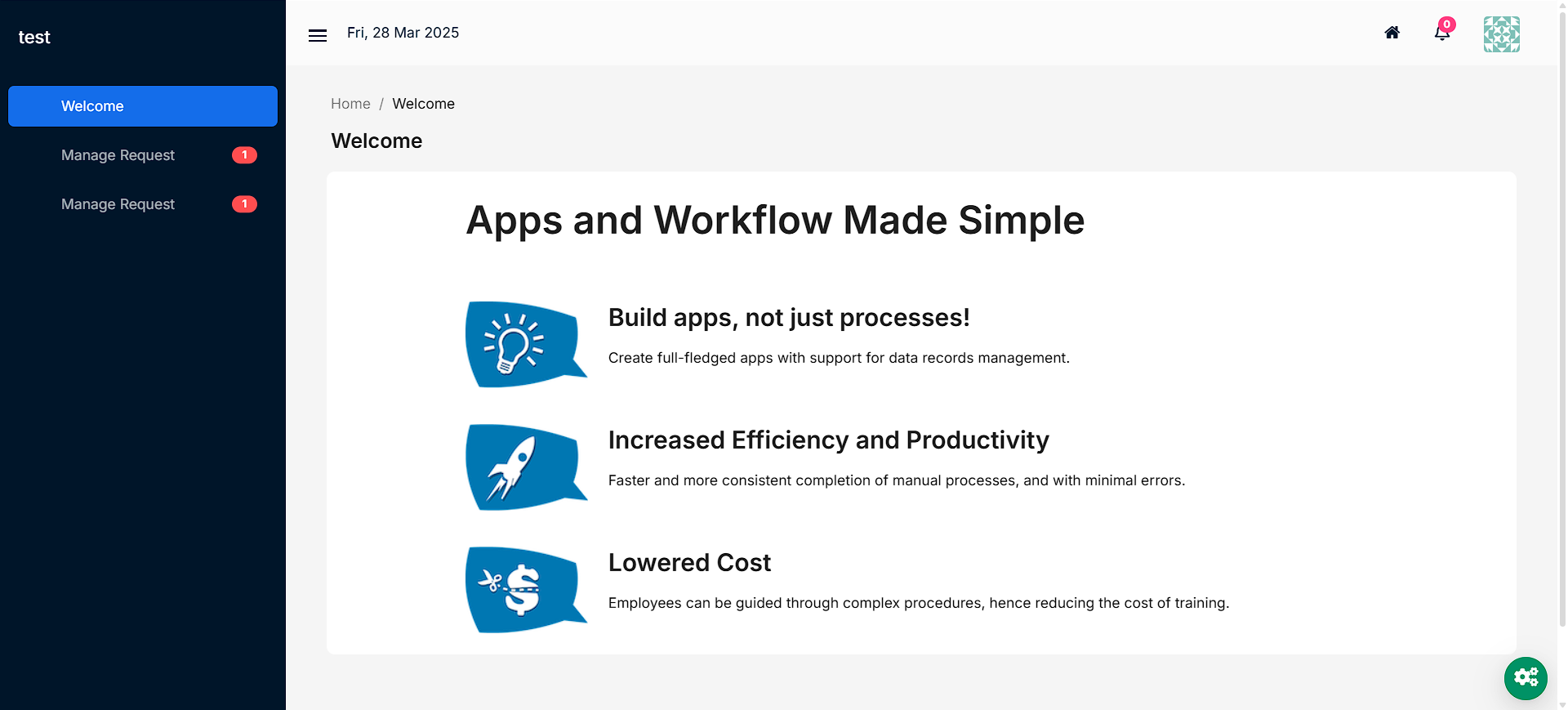Click the Welcome breadcrumb item

[x=423, y=104]
